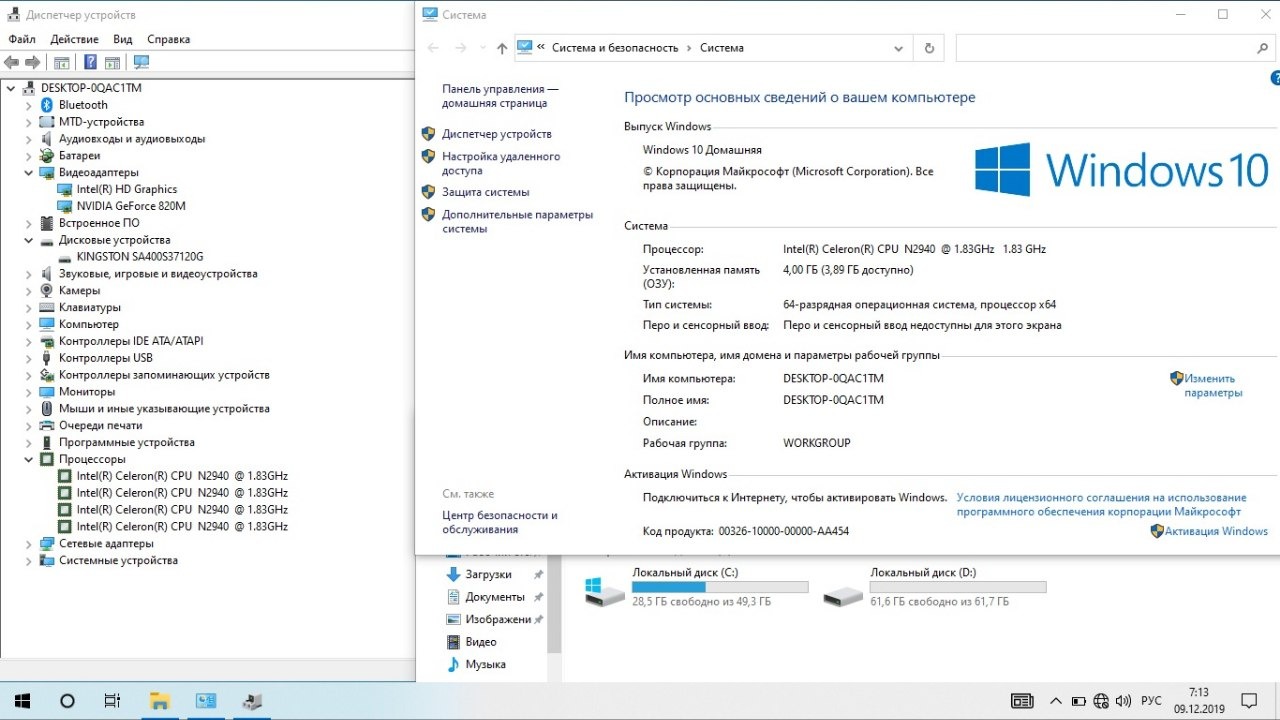The height and width of the screenshot is (720, 1280).
Task: Click Система и безопасность breadcrumb
Action: pyautogui.click(x=615, y=48)
